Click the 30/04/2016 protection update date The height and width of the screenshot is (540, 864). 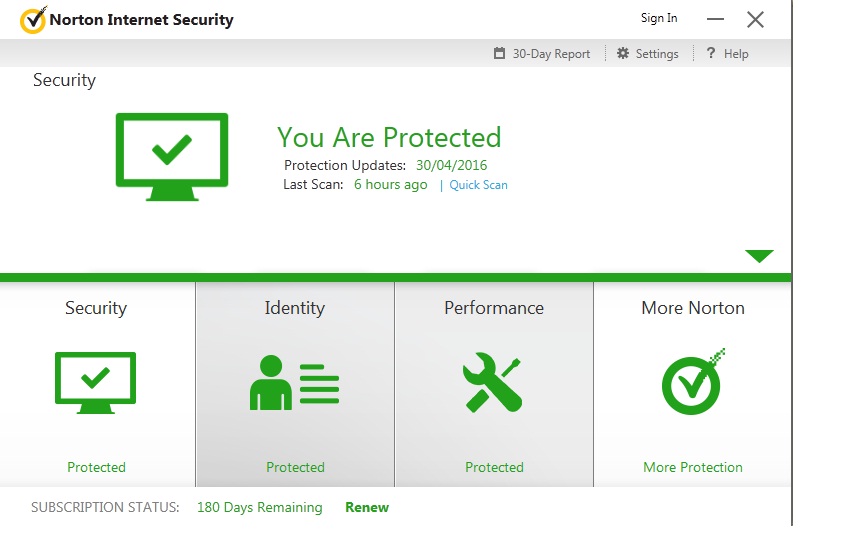[x=451, y=165]
